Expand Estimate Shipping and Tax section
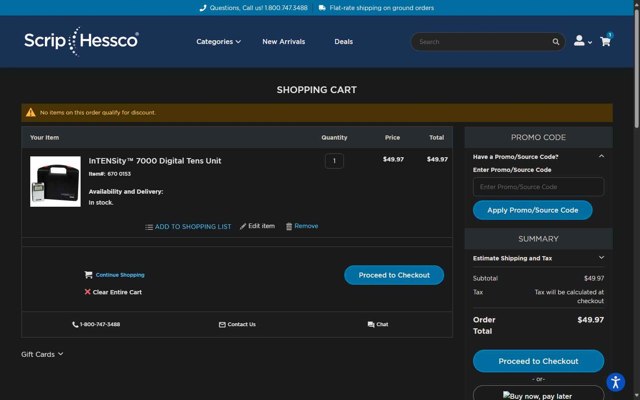The width and height of the screenshot is (640, 400). 601,258
